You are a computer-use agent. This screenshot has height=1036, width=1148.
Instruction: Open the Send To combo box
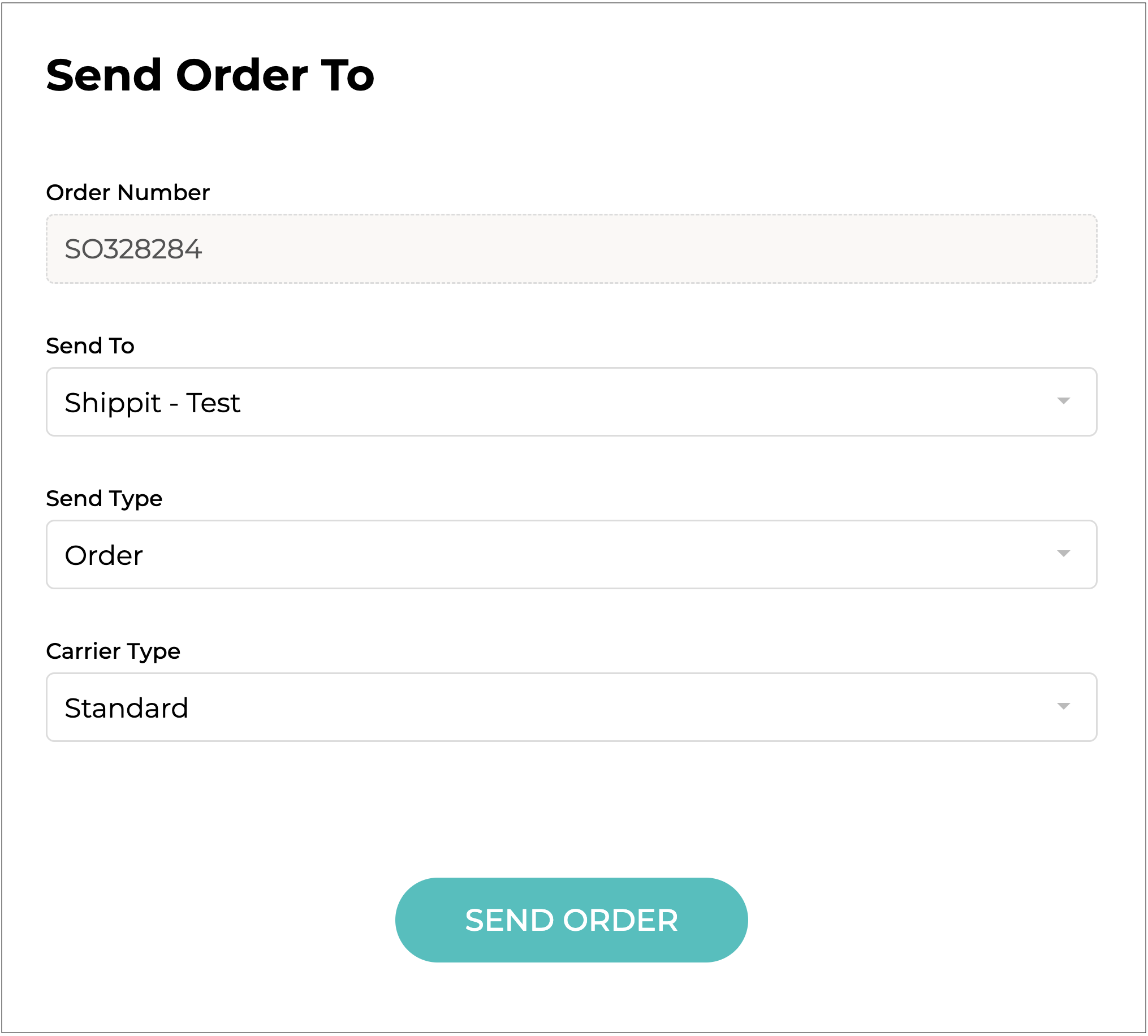pyautogui.click(x=571, y=402)
